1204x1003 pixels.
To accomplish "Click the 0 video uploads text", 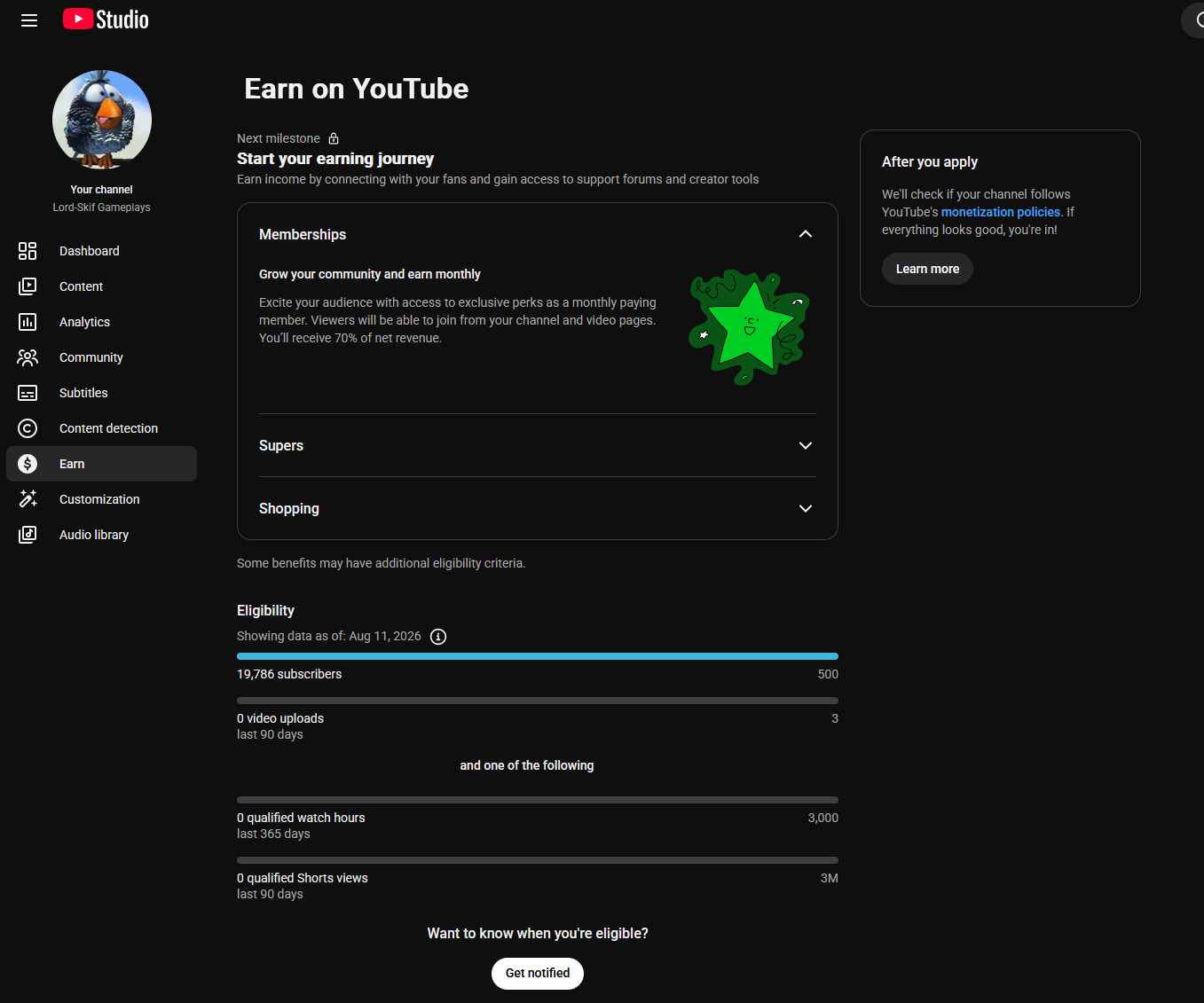I will [280, 718].
